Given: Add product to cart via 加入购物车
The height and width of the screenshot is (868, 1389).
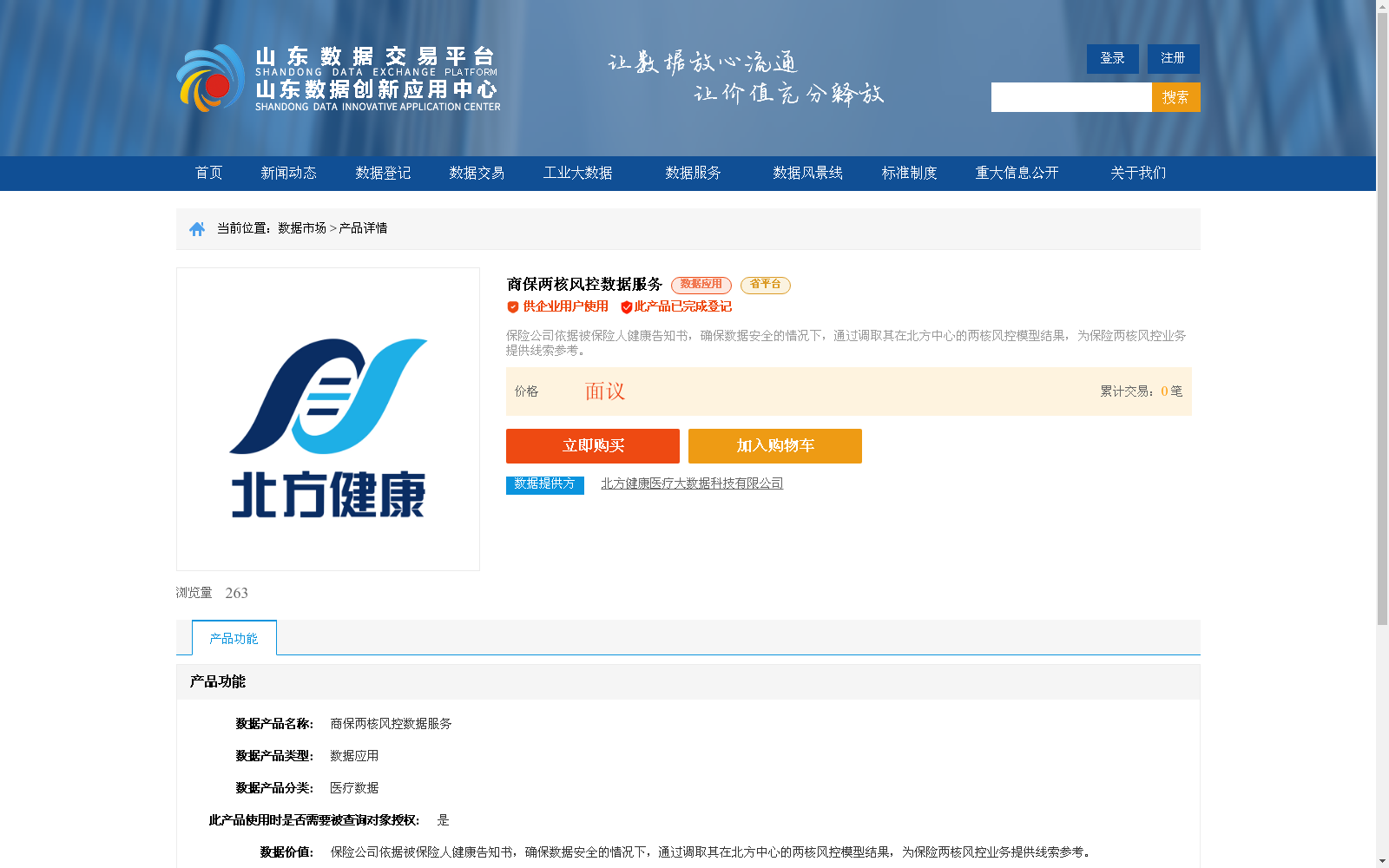Looking at the screenshot, I should (774, 445).
